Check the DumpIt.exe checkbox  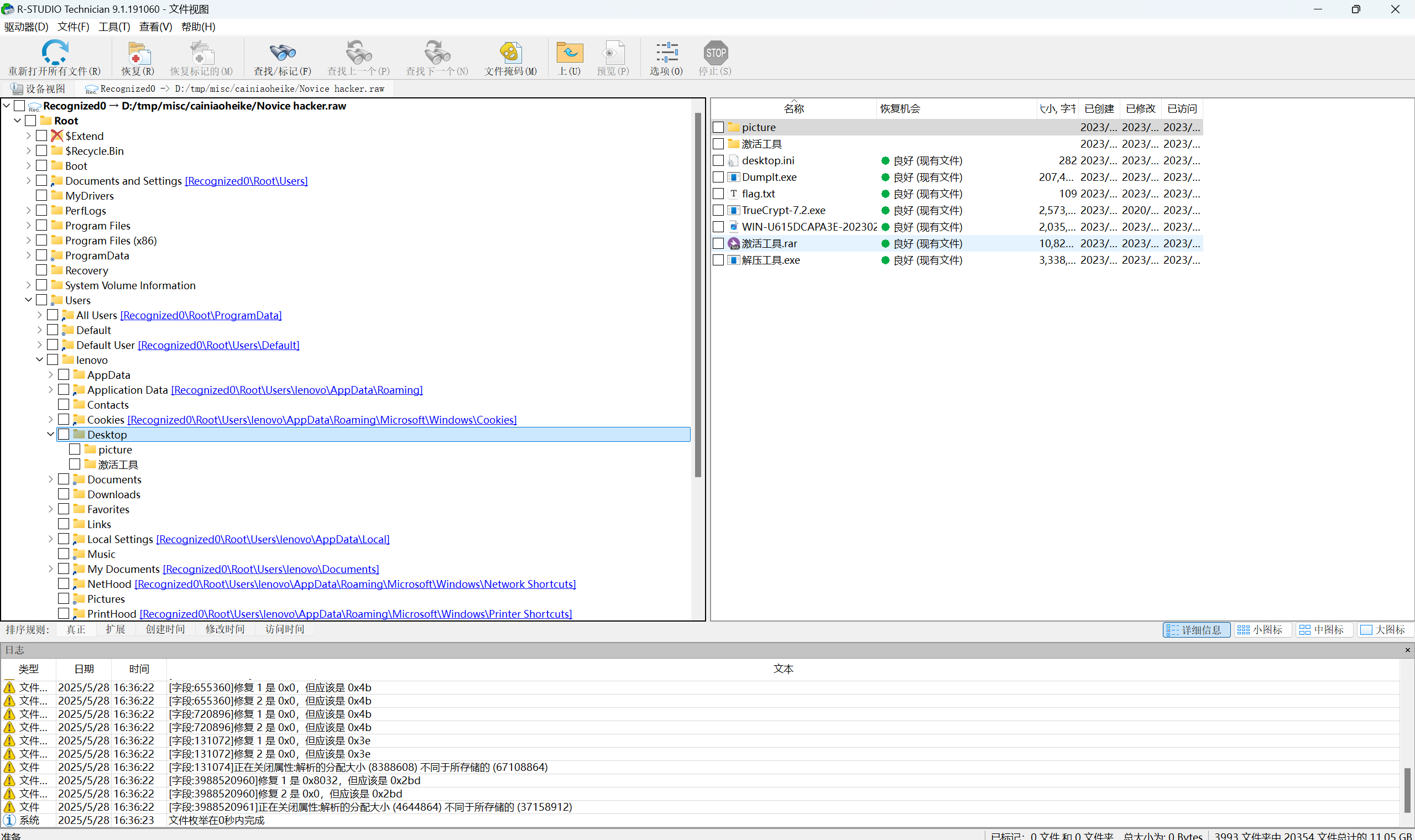pos(718,177)
